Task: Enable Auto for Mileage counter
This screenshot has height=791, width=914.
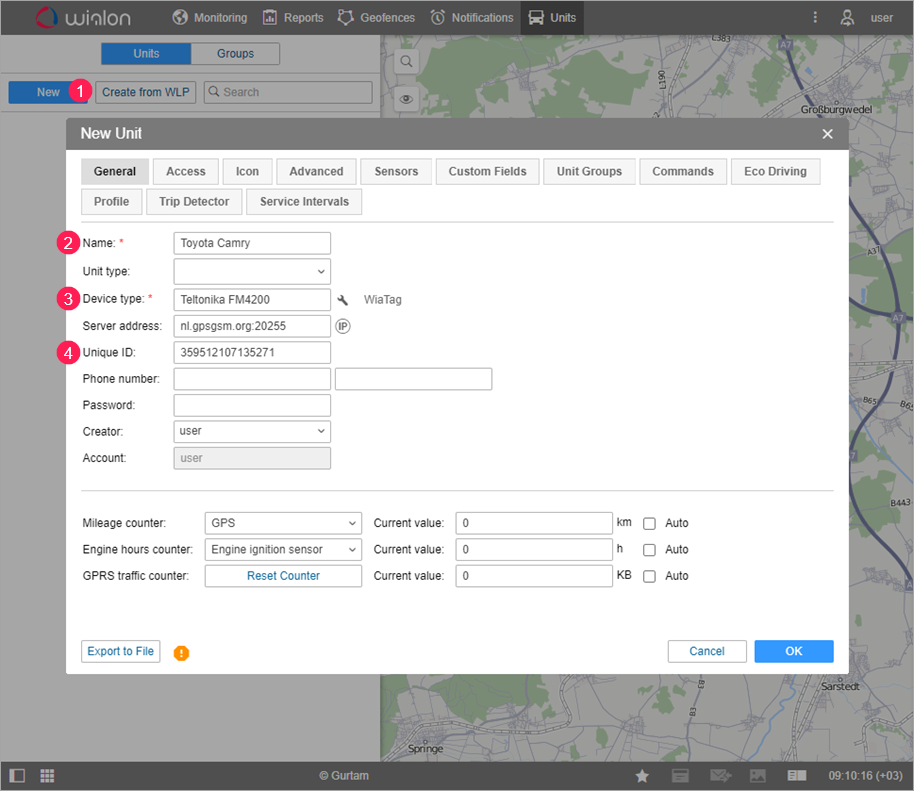Action: click(649, 523)
